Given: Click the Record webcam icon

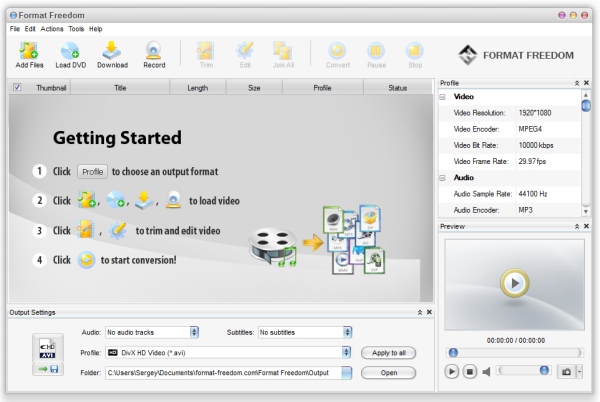Looking at the screenshot, I should point(154,50).
